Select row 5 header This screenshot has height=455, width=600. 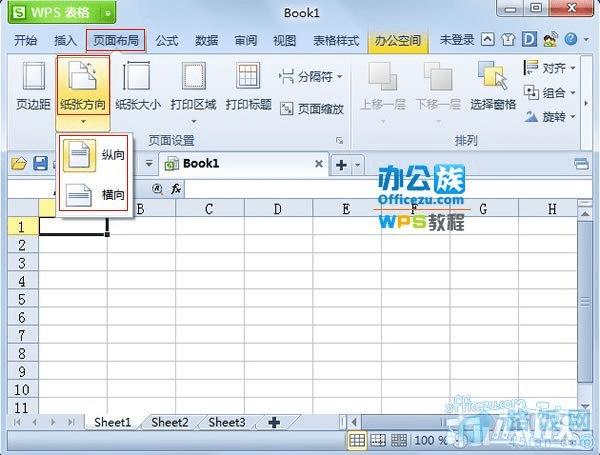click(x=23, y=299)
